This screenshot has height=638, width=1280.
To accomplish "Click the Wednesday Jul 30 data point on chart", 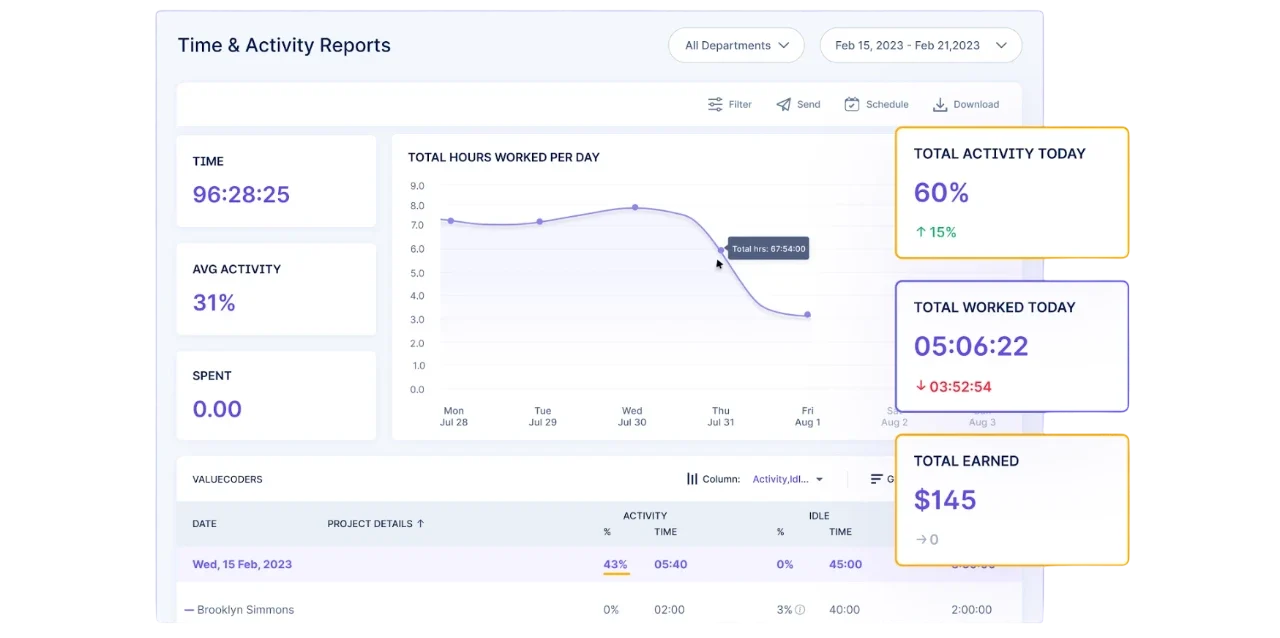I will (x=635, y=208).
